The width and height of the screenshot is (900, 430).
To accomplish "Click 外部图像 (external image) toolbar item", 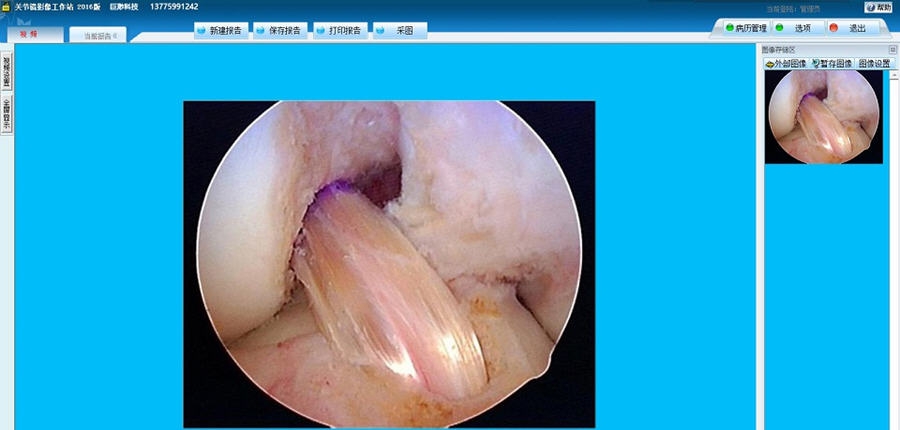I will (x=786, y=64).
